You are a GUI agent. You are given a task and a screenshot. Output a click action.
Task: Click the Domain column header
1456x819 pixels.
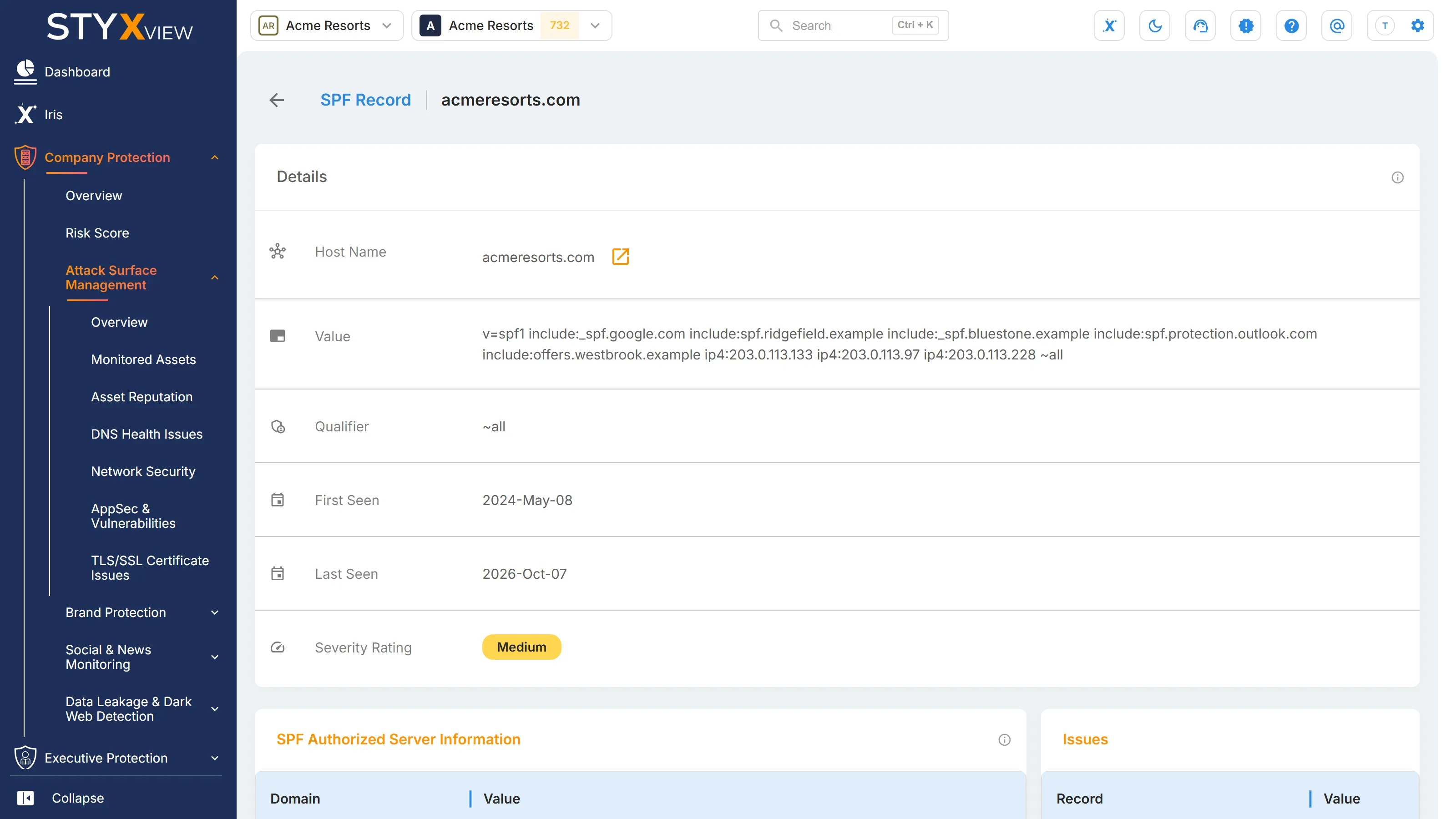(x=295, y=799)
